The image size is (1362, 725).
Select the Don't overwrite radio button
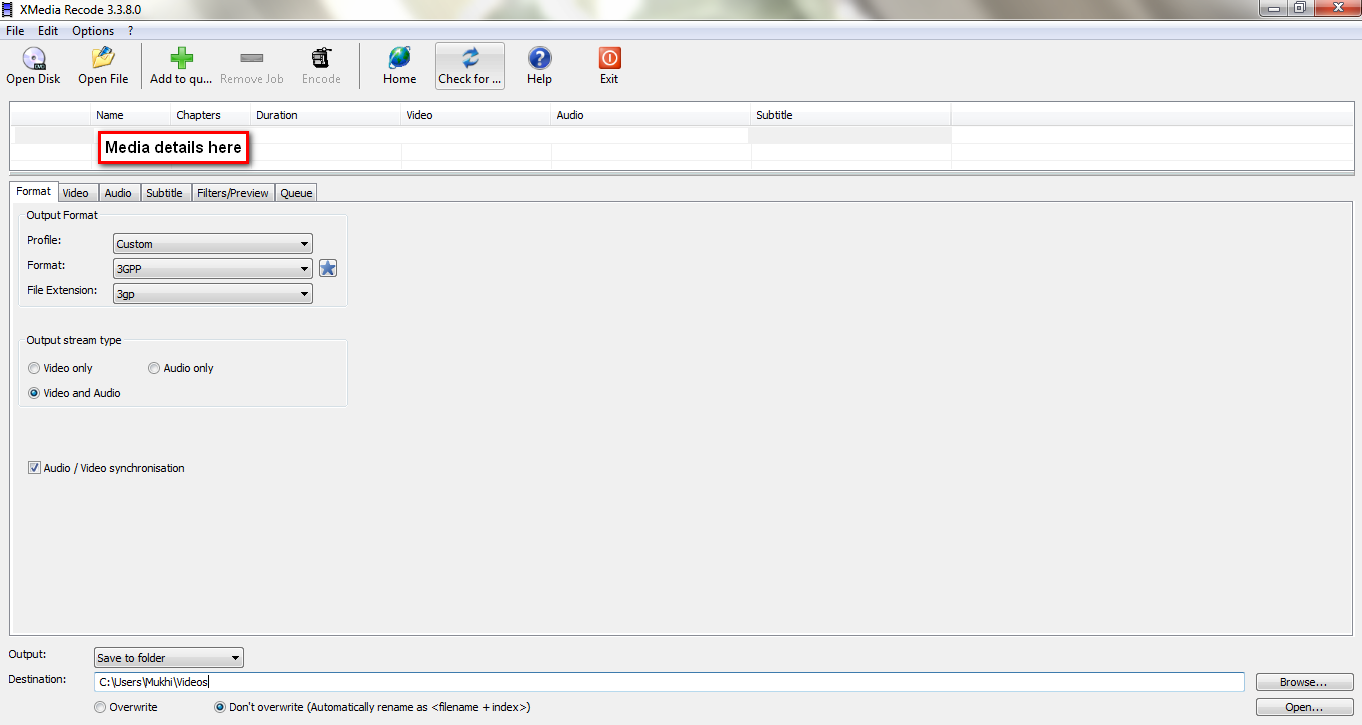(220, 707)
